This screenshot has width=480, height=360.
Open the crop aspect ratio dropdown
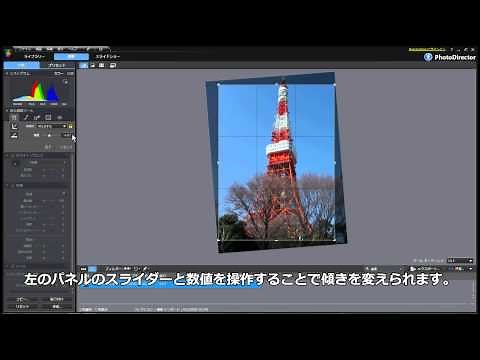[x=52, y=126]
